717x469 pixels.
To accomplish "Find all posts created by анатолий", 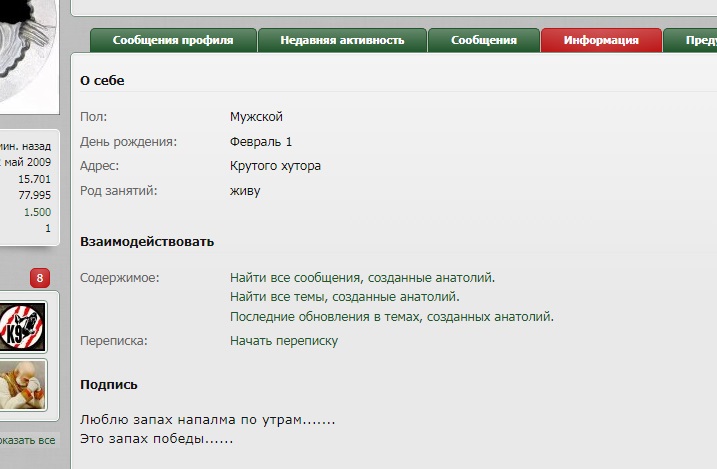I will point(362,277).
